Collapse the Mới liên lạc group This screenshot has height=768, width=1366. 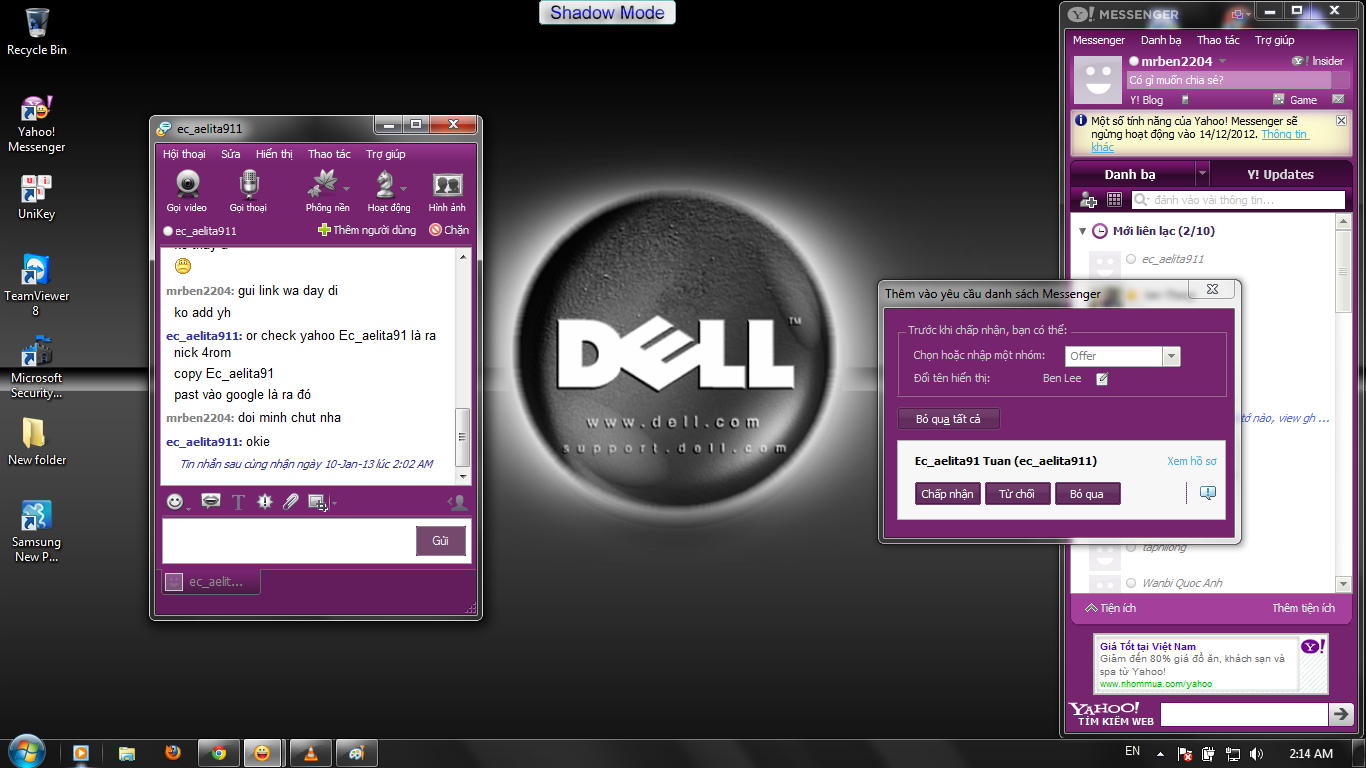1082,231
